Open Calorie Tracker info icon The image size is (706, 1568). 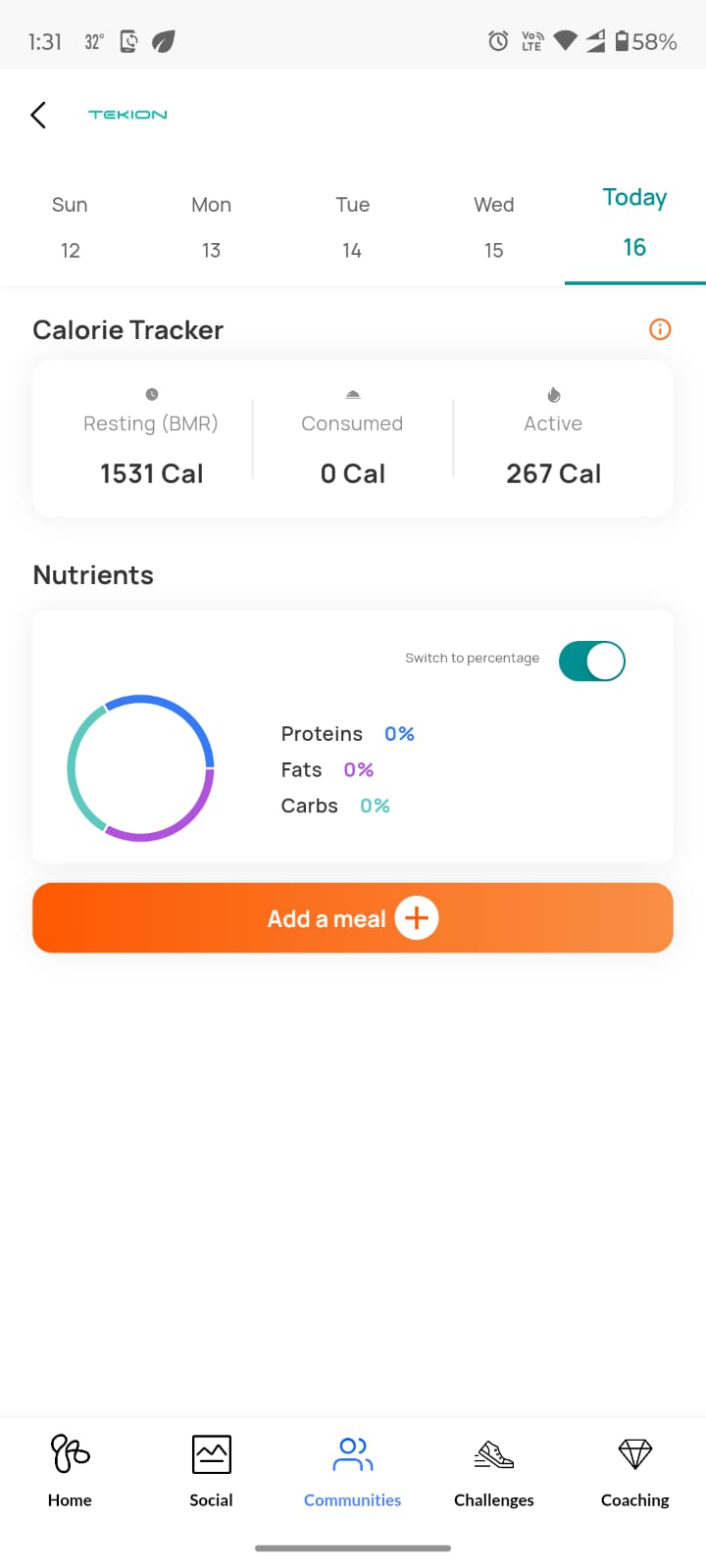click(660, 329)
